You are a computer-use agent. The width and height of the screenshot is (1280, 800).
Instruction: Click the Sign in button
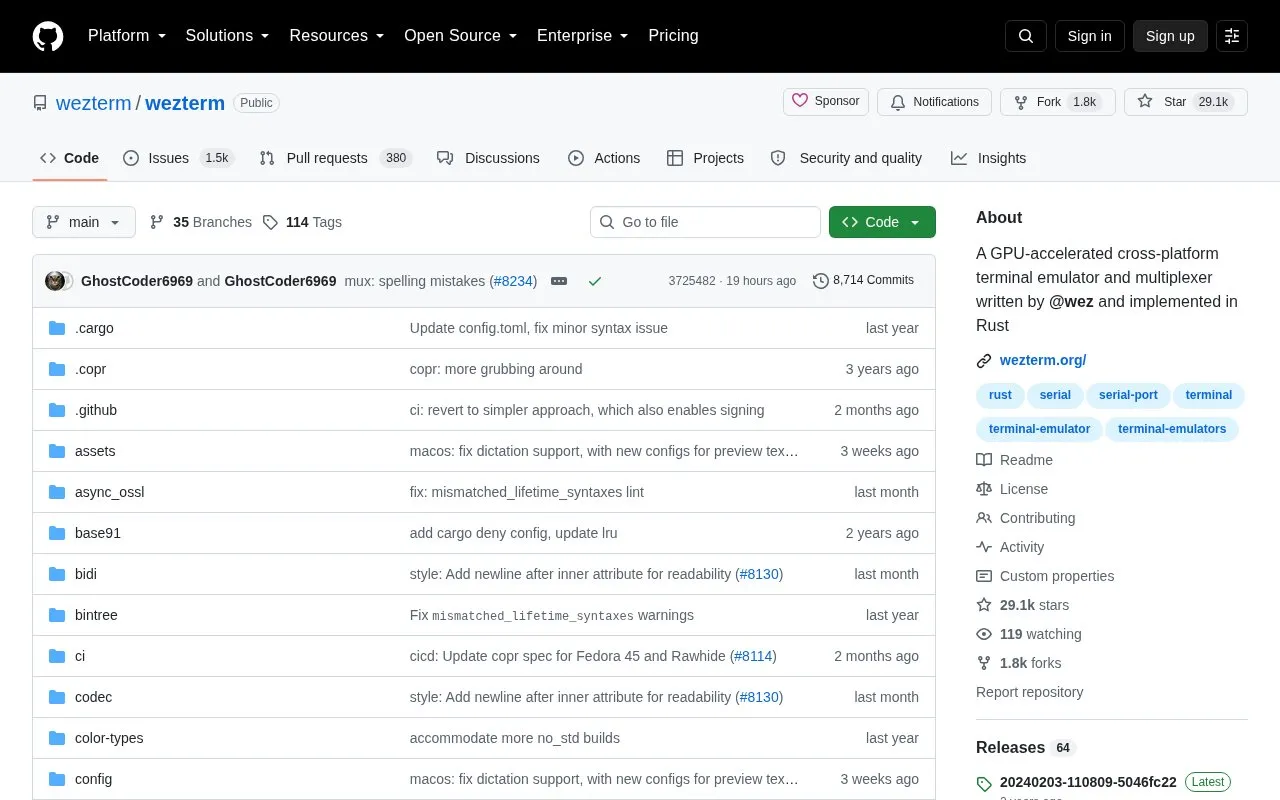pos(1089,36)
